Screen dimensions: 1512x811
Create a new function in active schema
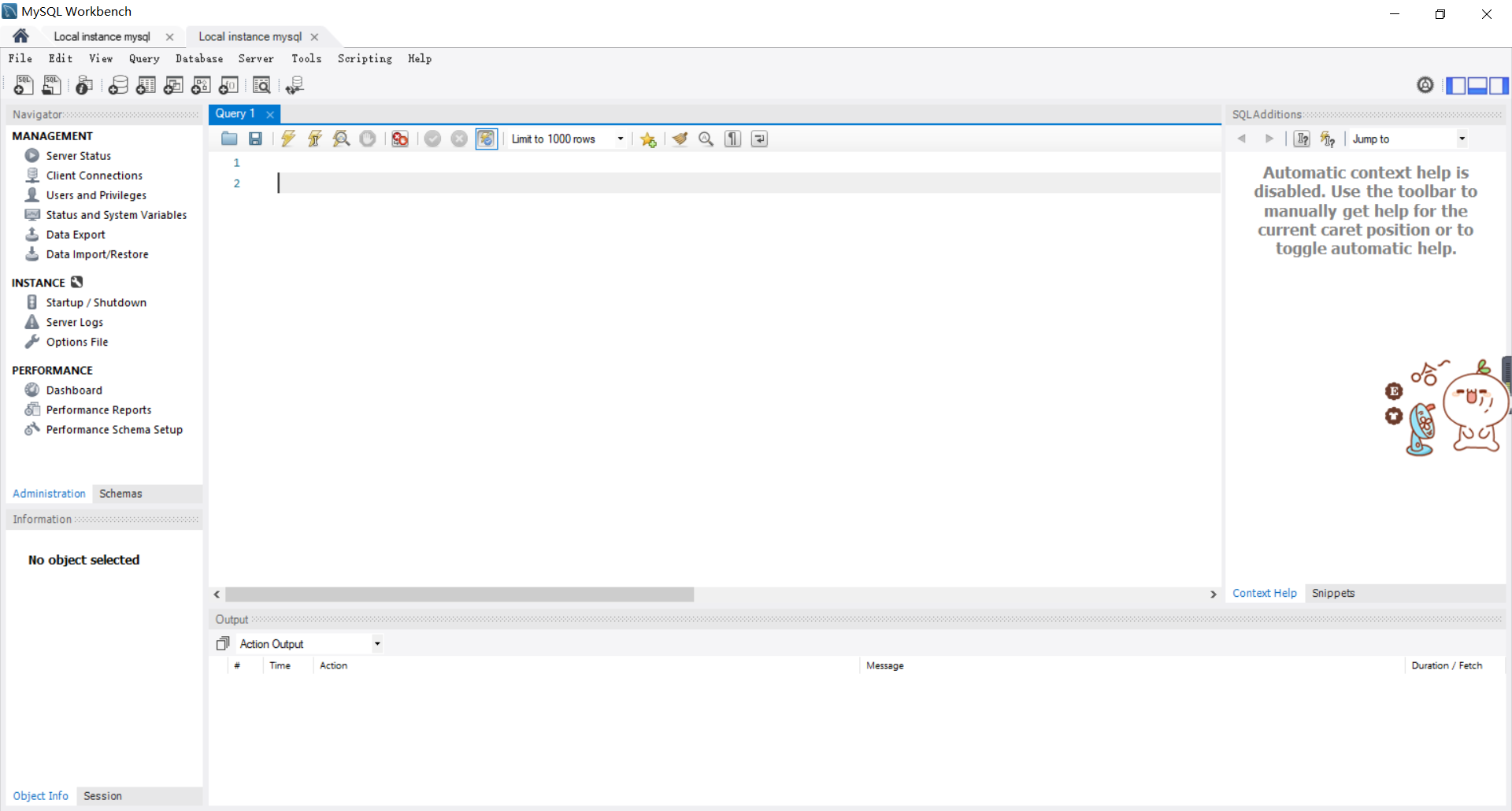[228, 85]
